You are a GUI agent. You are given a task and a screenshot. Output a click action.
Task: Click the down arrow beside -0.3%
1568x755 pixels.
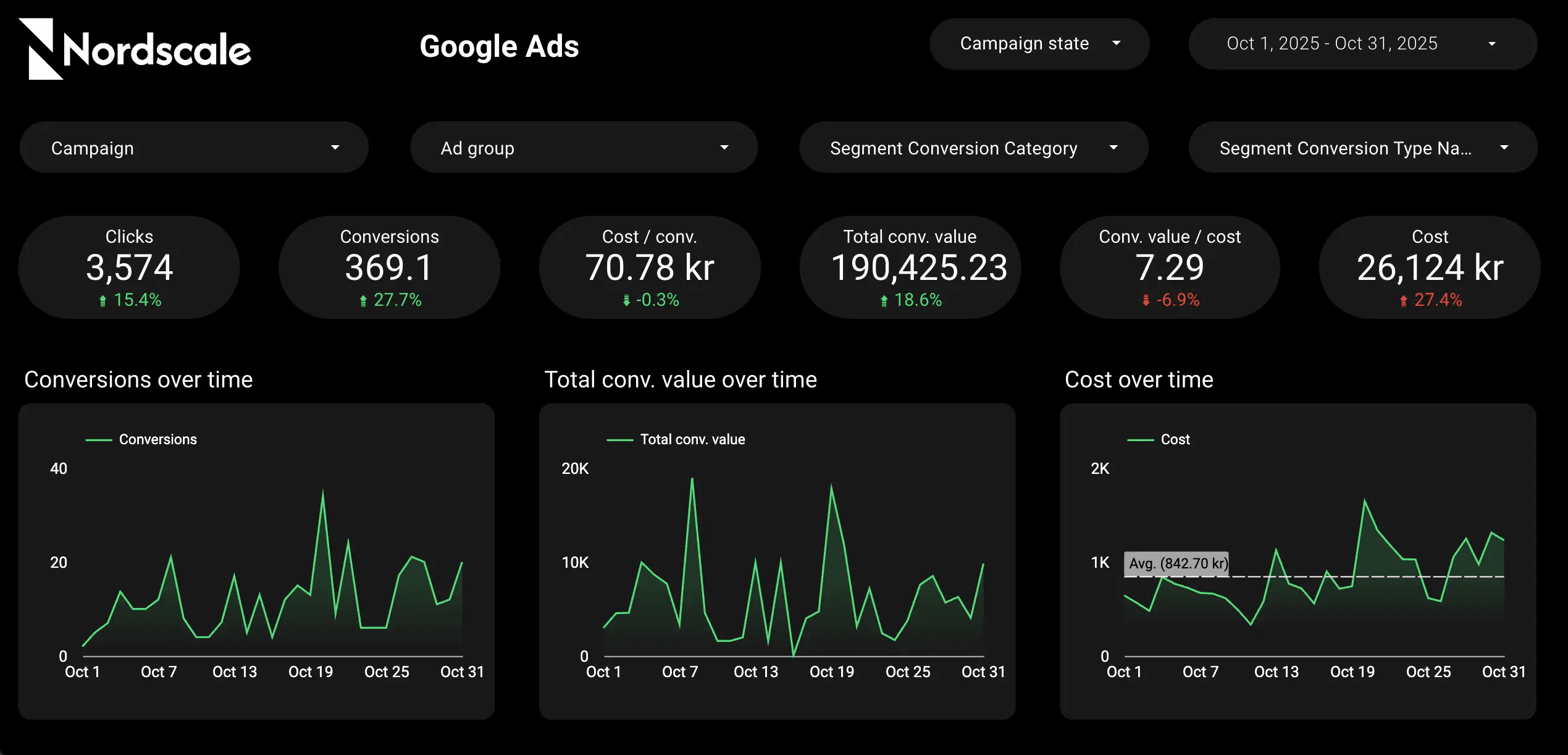click(626, 301)
